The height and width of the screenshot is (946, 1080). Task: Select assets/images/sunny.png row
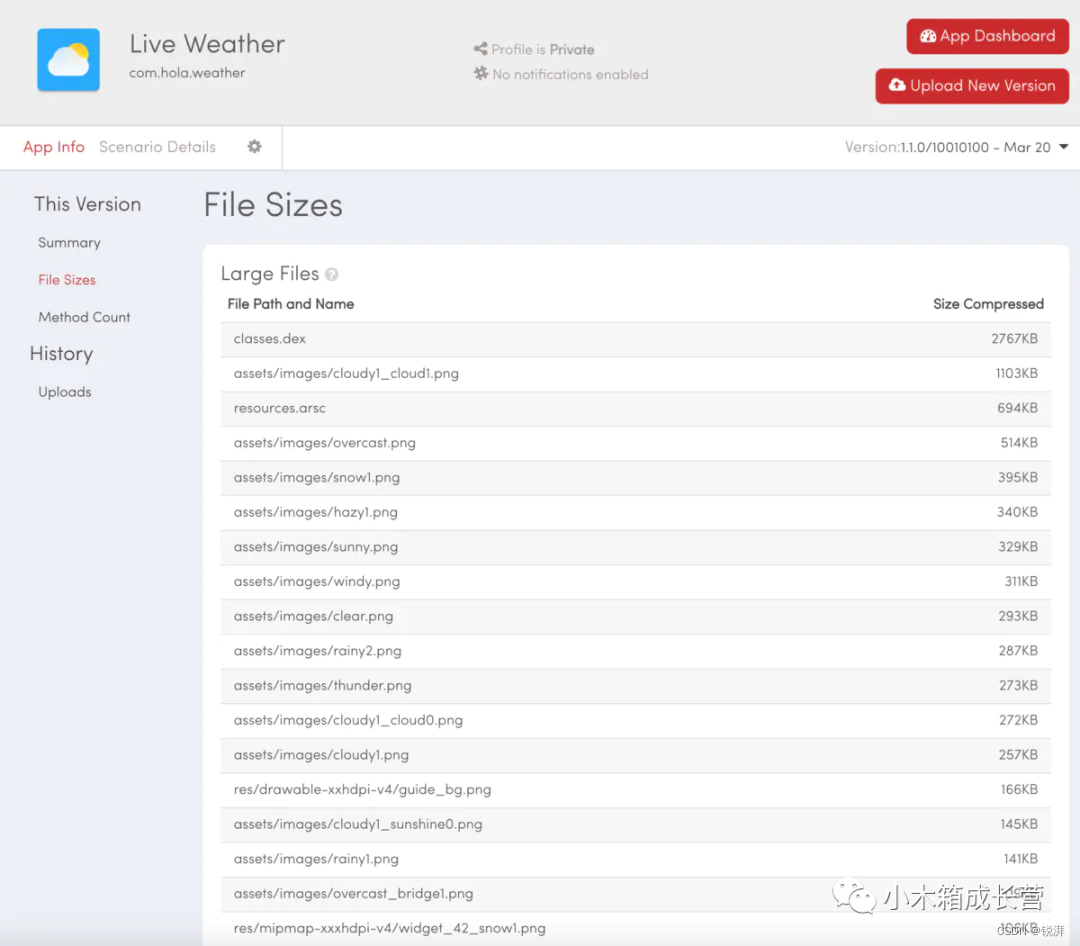[x=635, y=547]
